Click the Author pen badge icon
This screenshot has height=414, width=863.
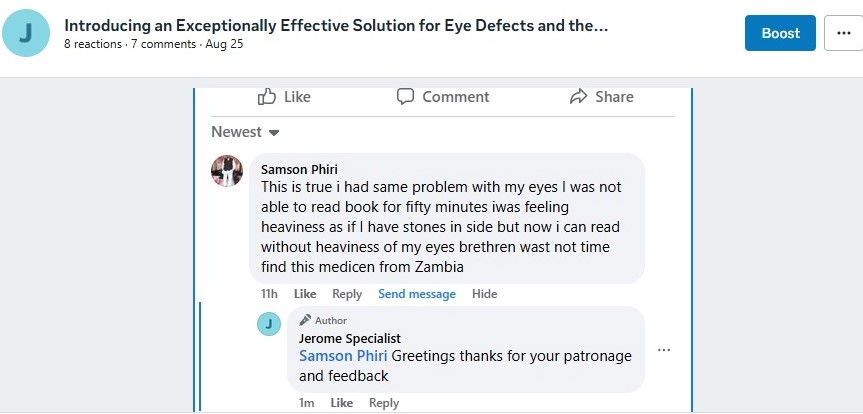pos(305,320)
